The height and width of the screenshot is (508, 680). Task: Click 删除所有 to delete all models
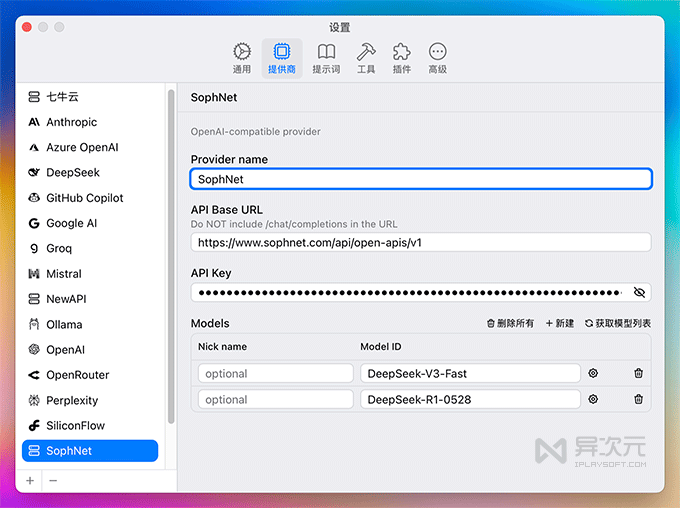(510, 323)
